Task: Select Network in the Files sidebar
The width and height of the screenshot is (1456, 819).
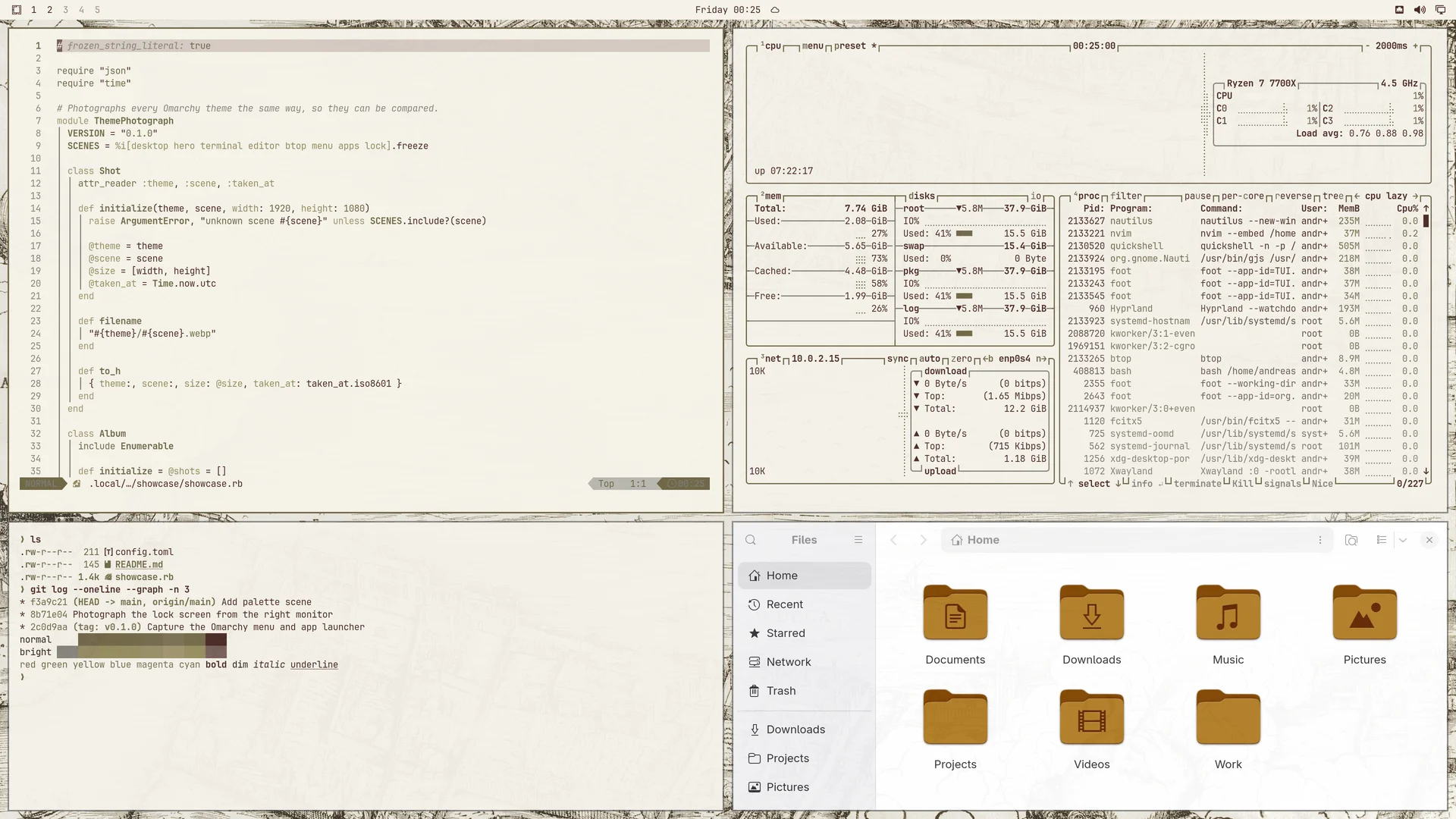Action: pyautogui.click(x=804, y=662)
